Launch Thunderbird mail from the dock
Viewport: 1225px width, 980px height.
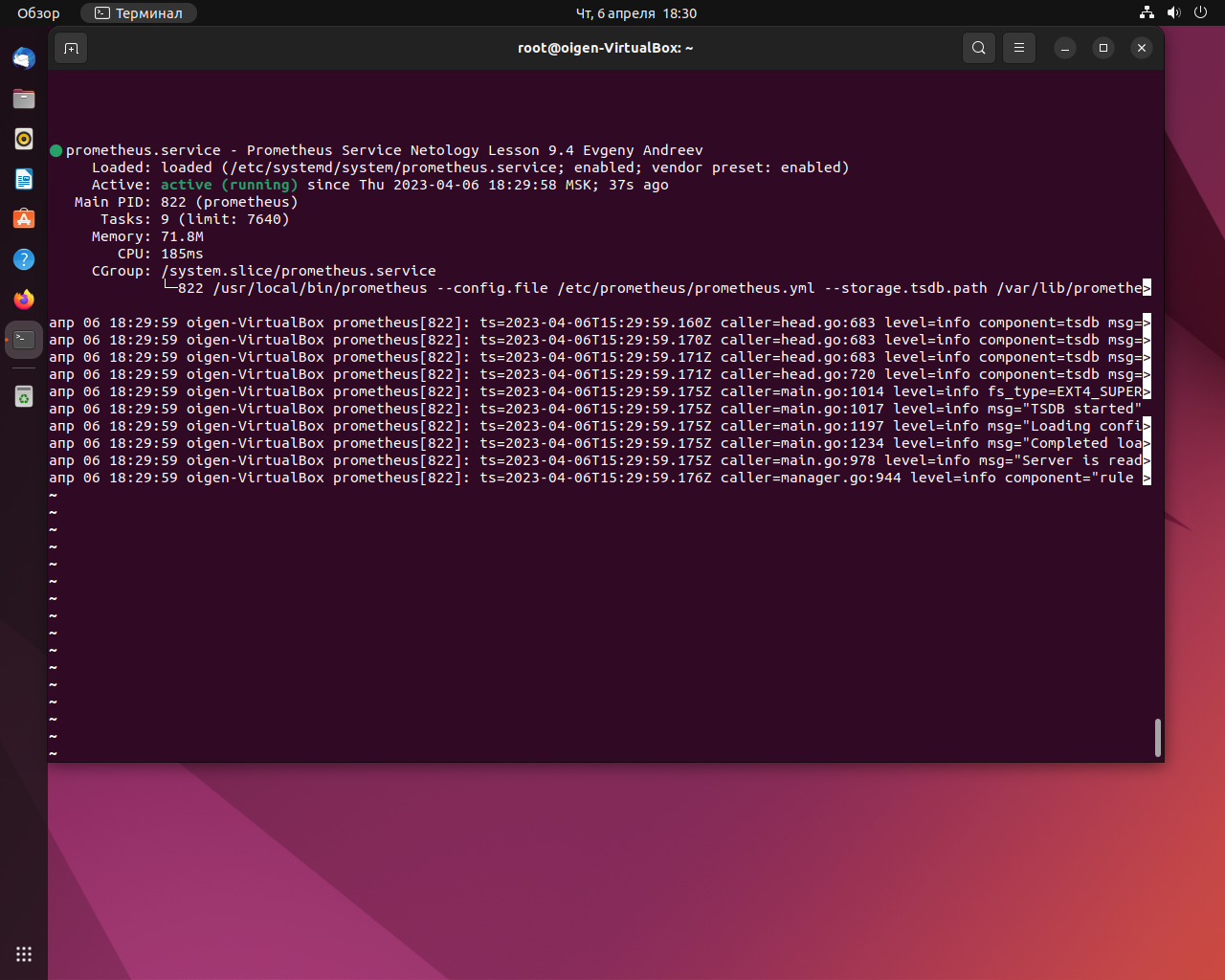coord(23,57)
